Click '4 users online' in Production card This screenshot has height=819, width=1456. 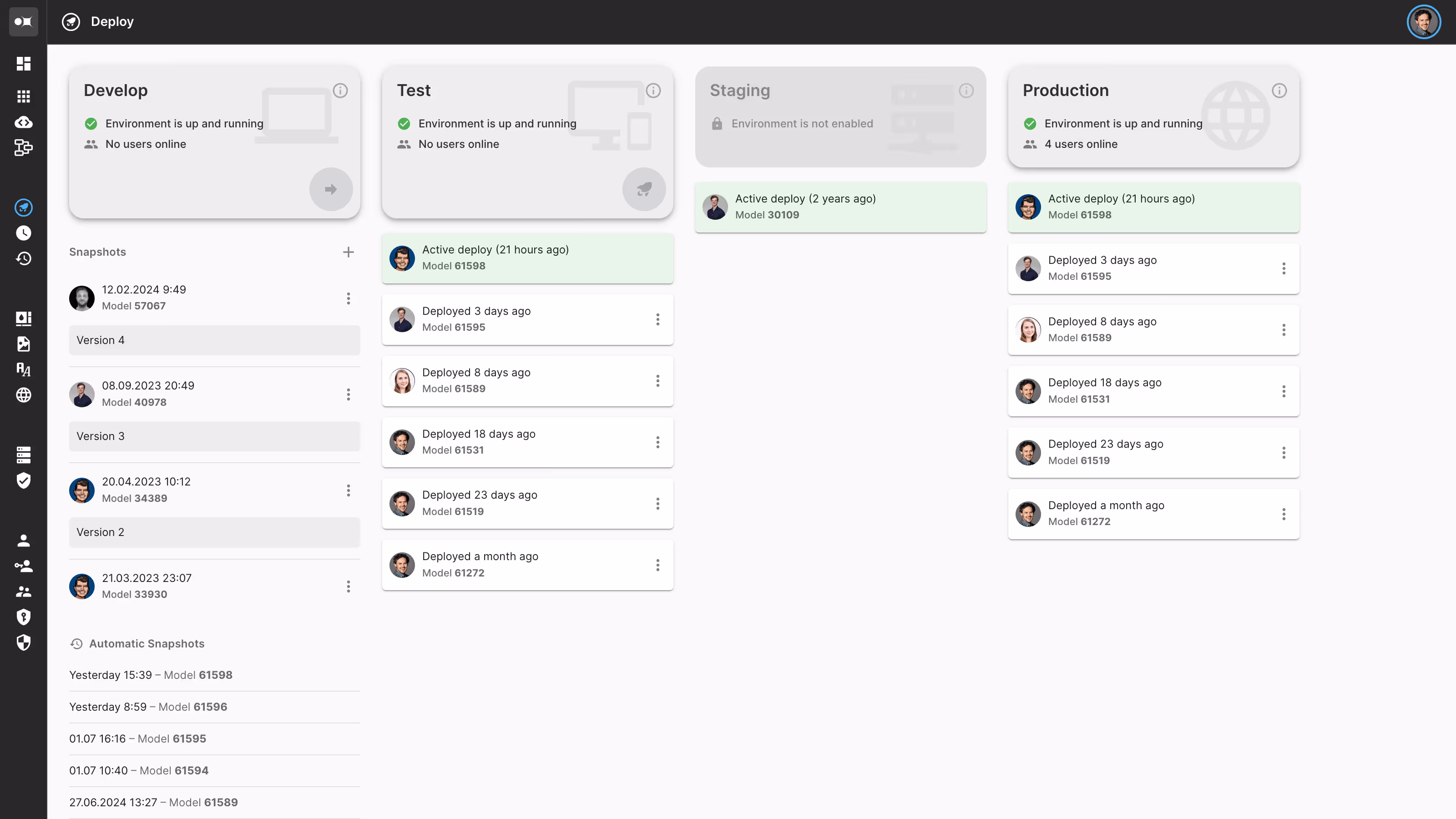click(1081, 144)
